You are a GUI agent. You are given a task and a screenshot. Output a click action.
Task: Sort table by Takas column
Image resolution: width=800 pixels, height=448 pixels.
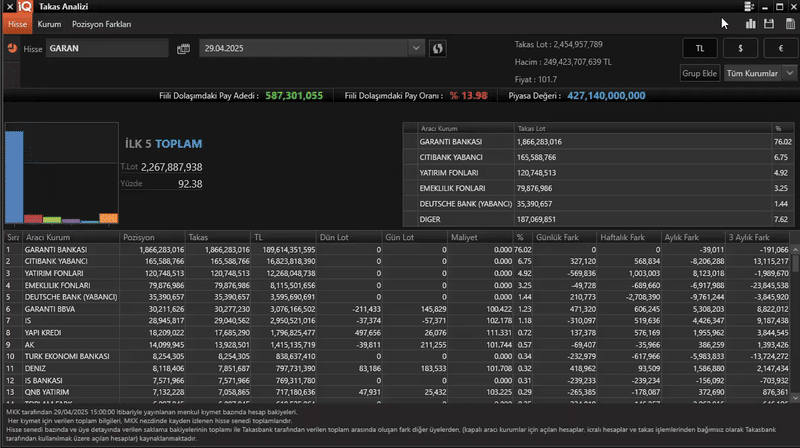click(218, 237)
